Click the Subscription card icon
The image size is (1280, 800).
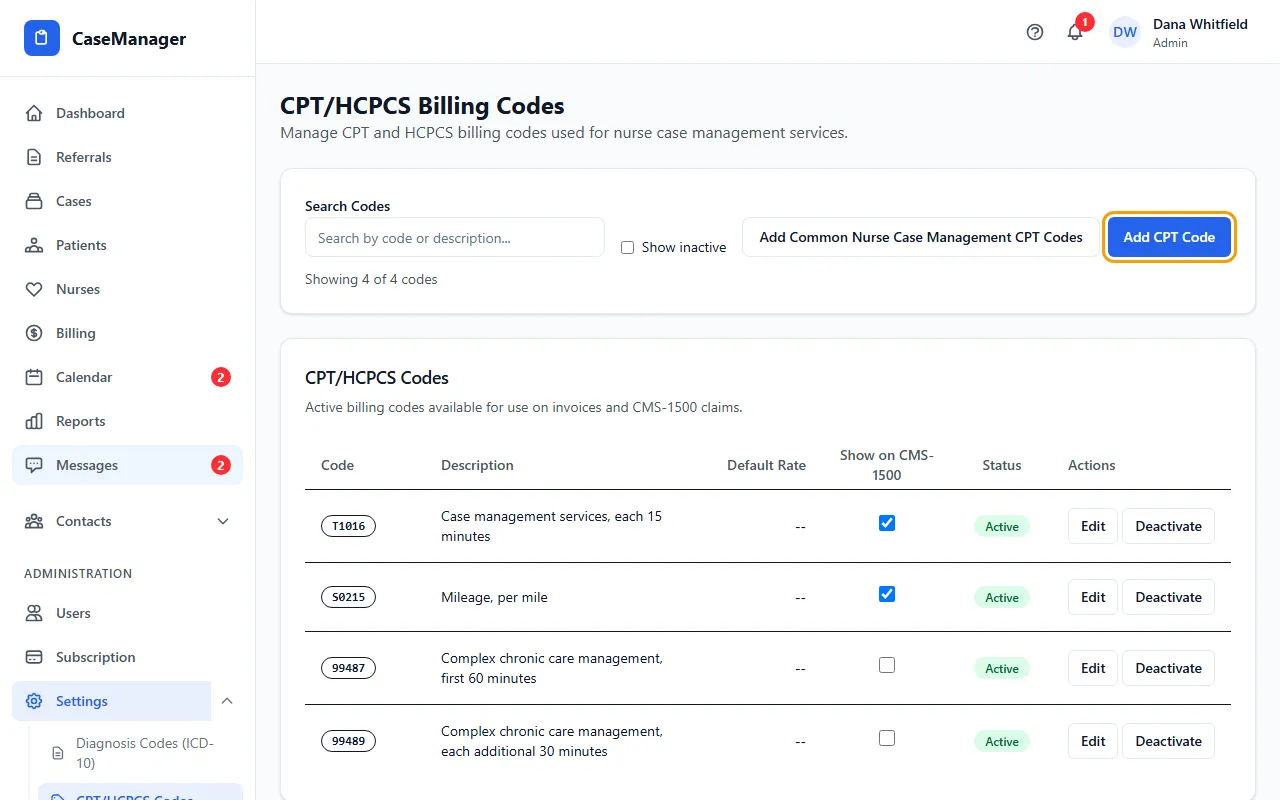coord(34,657)
